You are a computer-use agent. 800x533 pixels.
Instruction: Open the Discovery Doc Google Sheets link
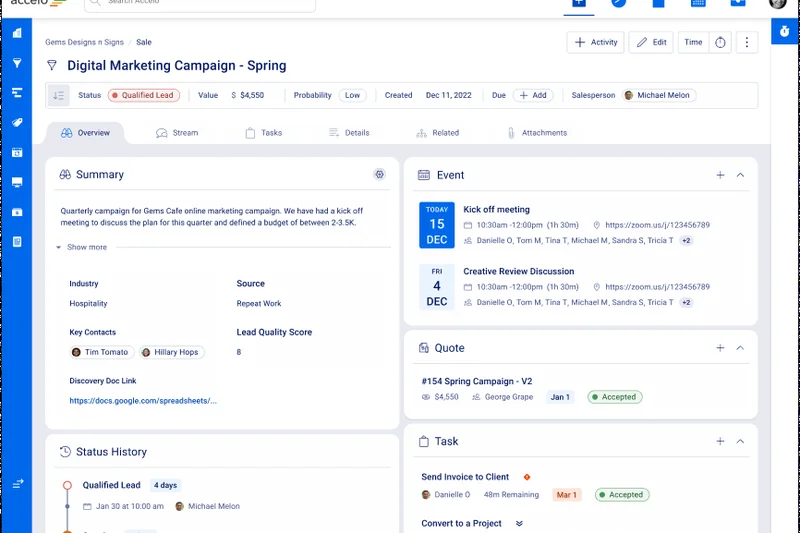[143, 401]
